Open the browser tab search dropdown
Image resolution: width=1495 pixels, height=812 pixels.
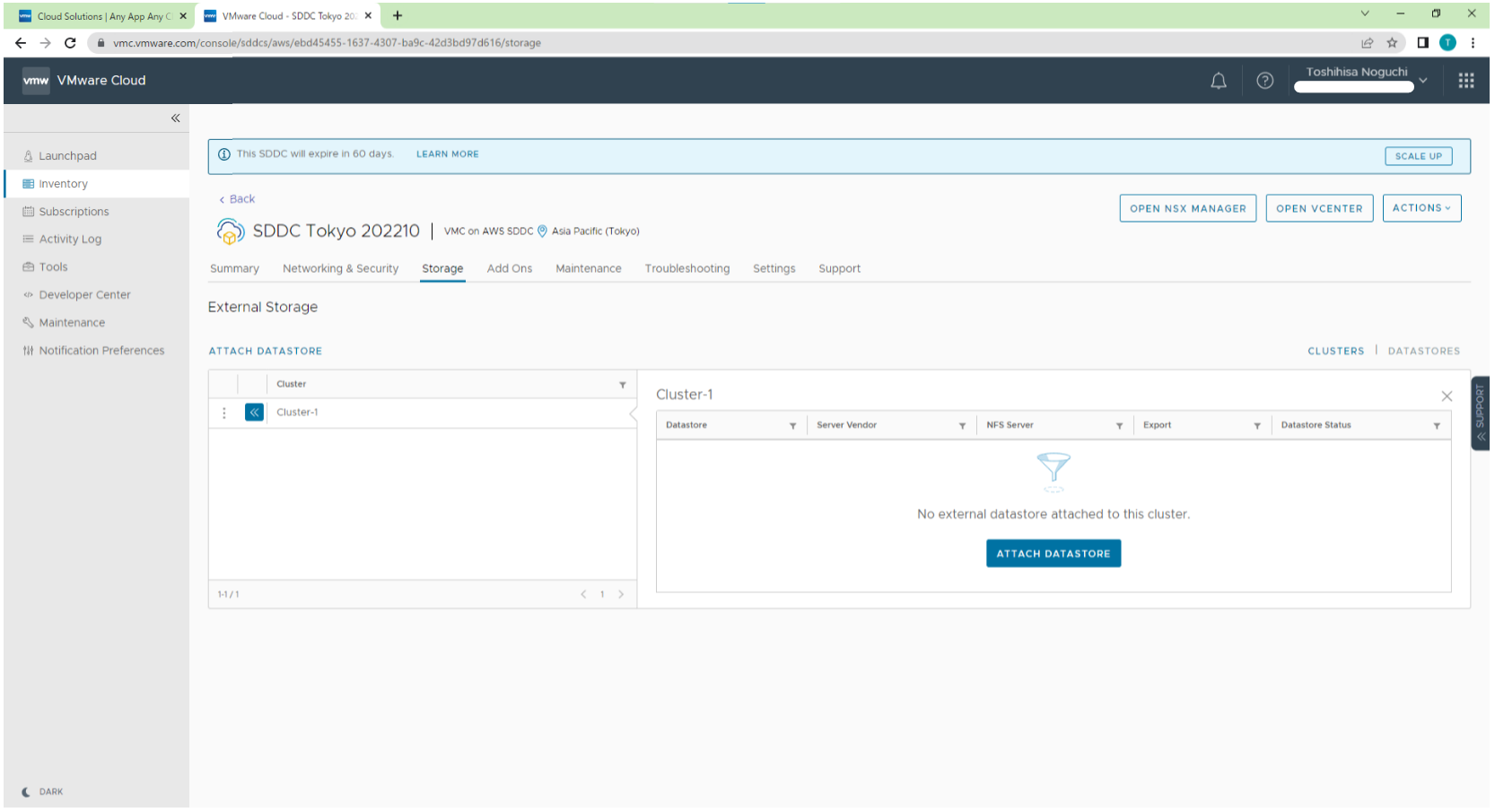pyautogui.click(x=1365, y=13)
